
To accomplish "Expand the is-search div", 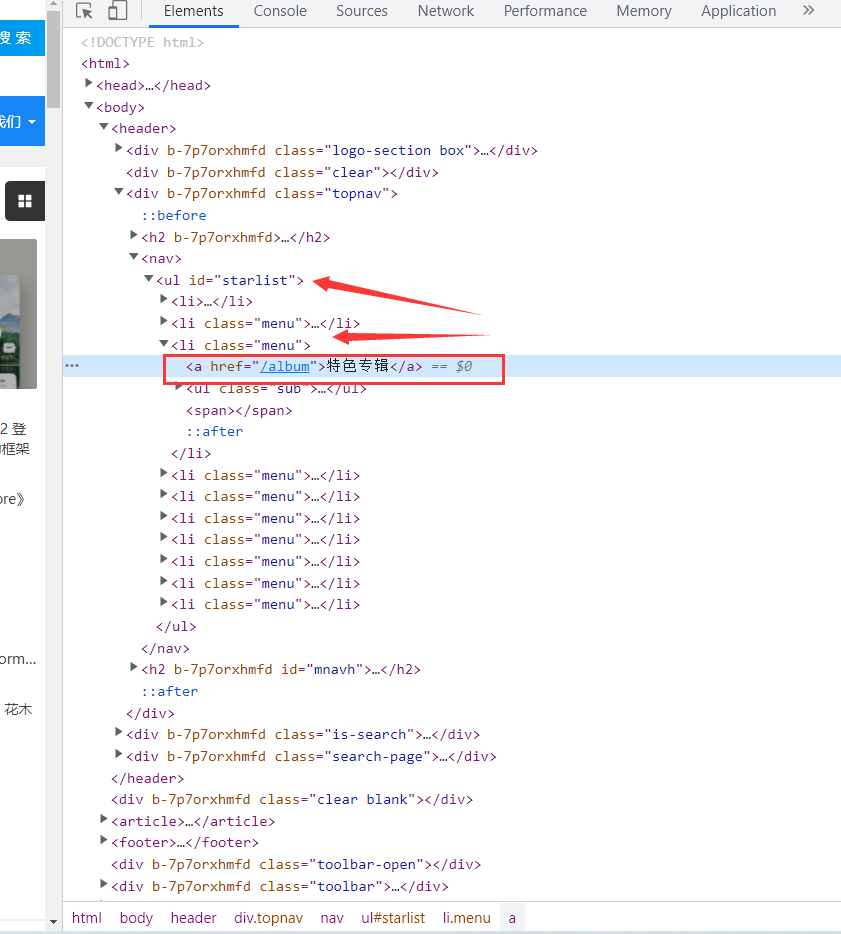I will coord(118,732).
